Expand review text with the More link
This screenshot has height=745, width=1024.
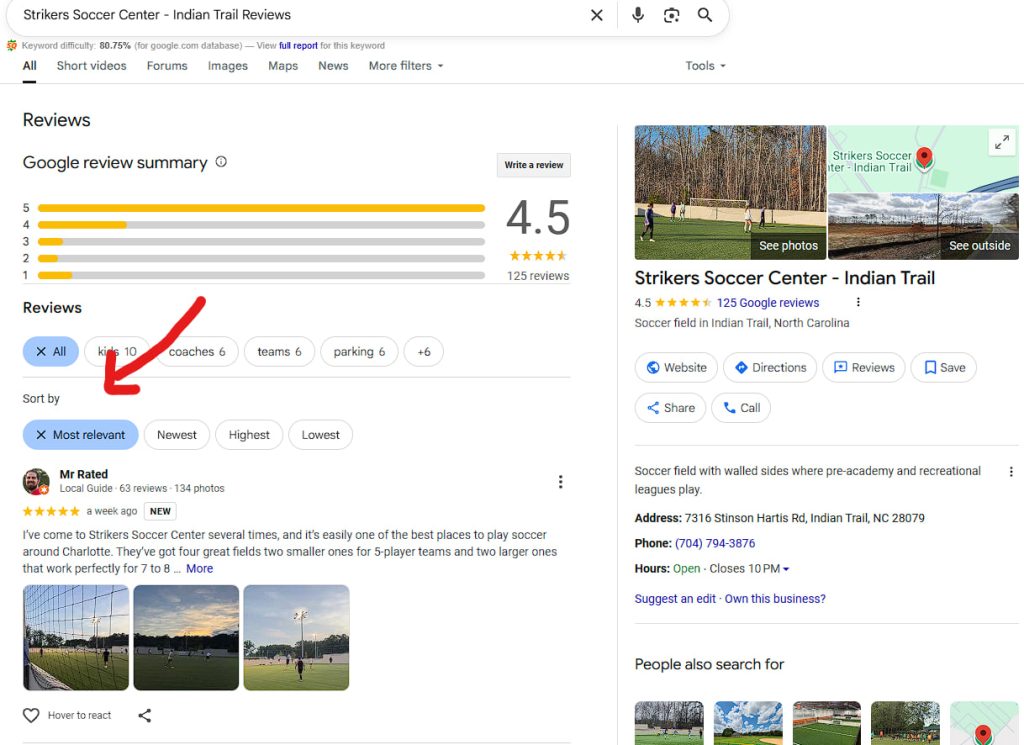(x=199, y=568)
